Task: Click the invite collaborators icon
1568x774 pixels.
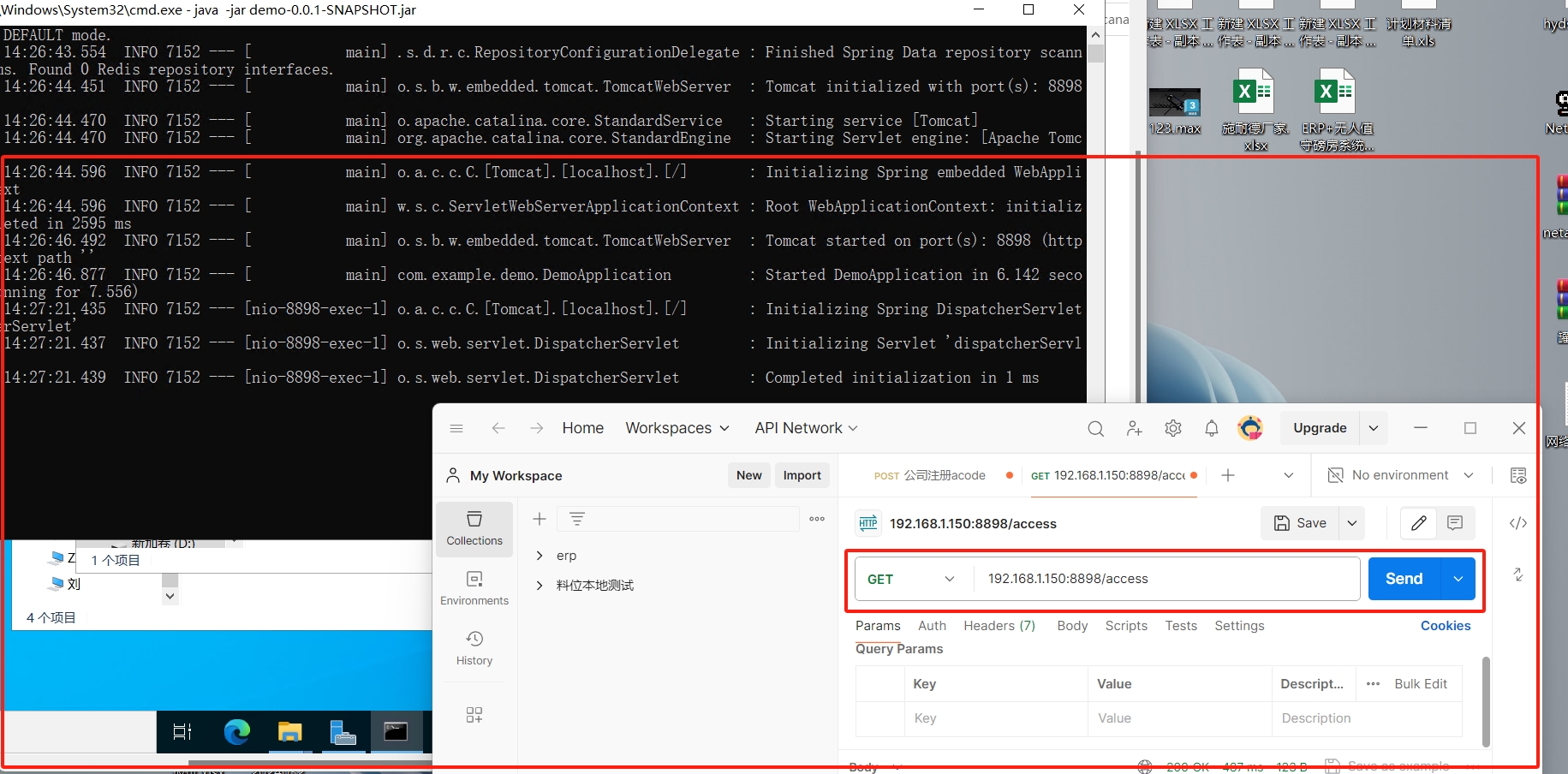Action: click(1135, 428)
